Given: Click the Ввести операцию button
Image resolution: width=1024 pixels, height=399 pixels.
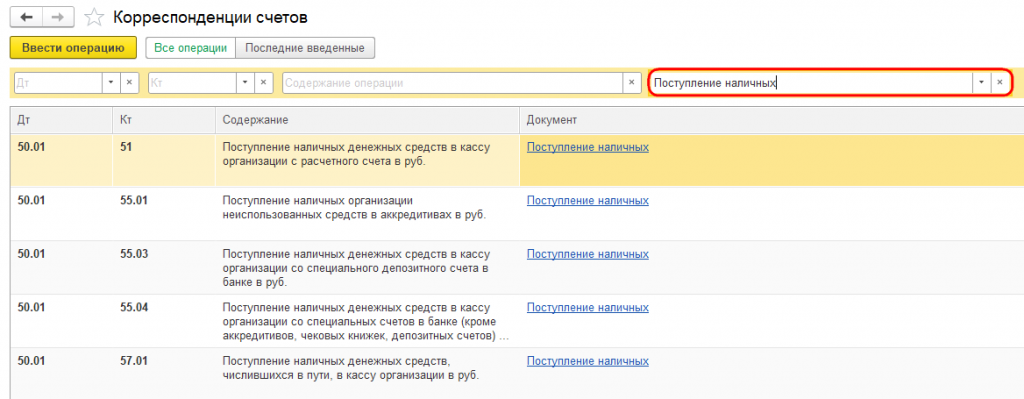Looking at the screenshot, I should pos(73,48).
